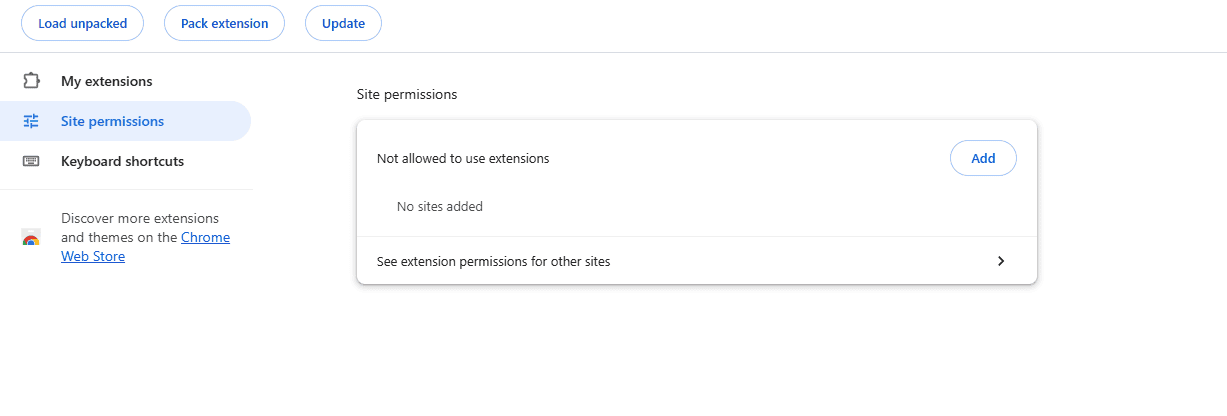Click the Update button

(343, 23)
